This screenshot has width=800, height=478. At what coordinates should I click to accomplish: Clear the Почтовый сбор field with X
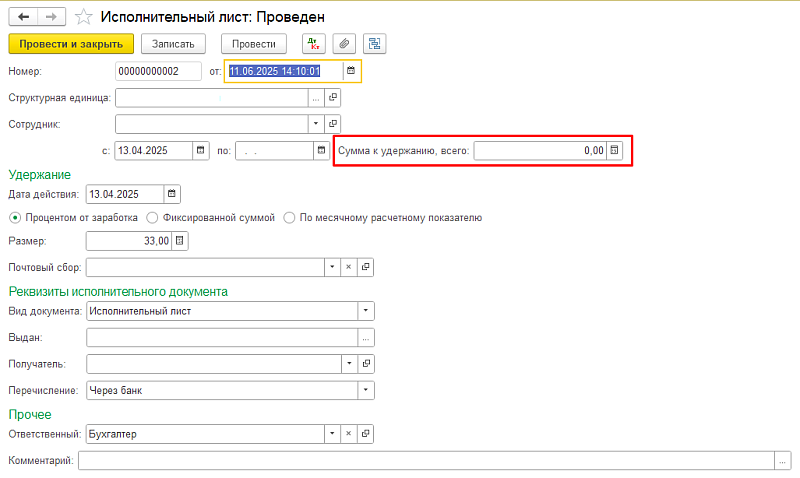pos(349,268)
